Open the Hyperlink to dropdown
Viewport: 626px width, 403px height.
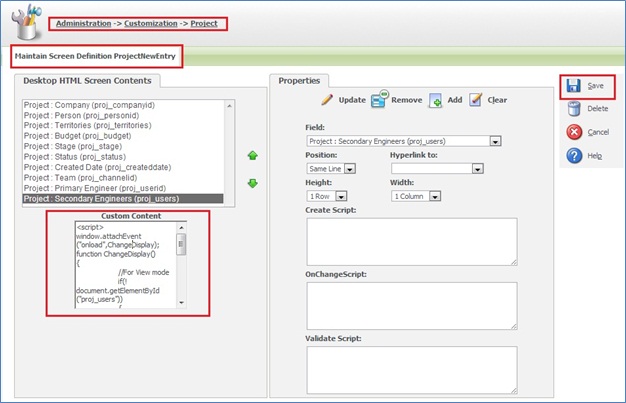pos(477,169)
